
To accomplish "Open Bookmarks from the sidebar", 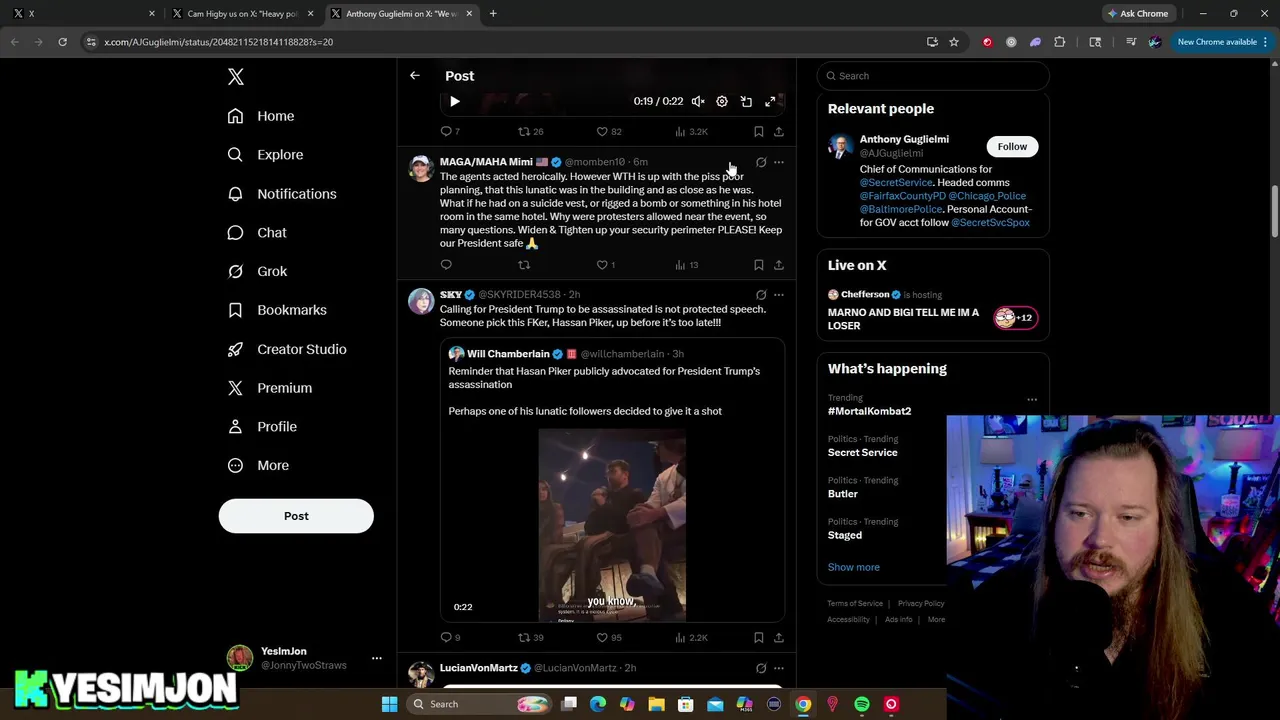I will (276, 310).
